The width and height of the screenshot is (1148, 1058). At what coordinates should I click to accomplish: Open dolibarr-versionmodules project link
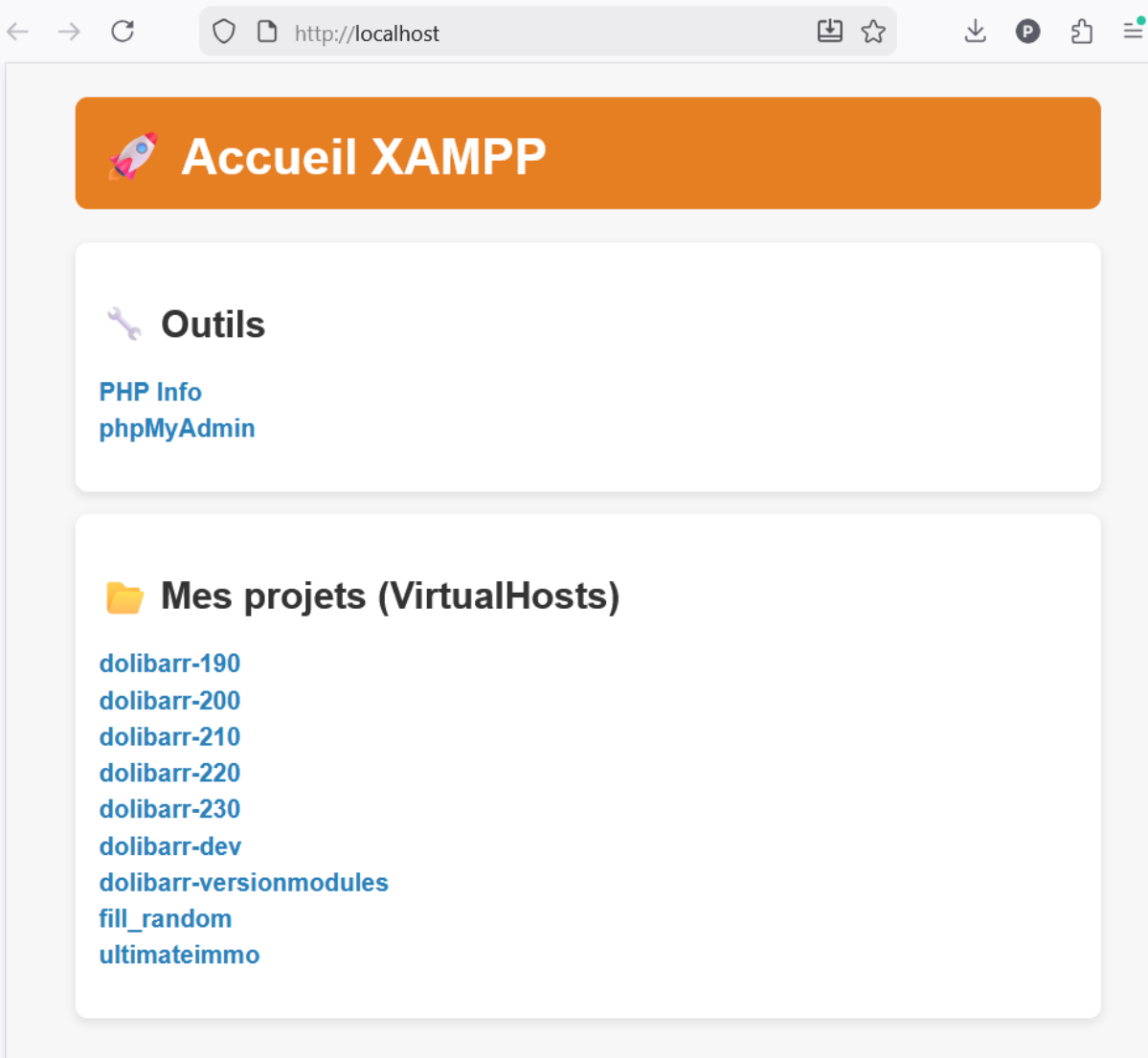[244, 882]
